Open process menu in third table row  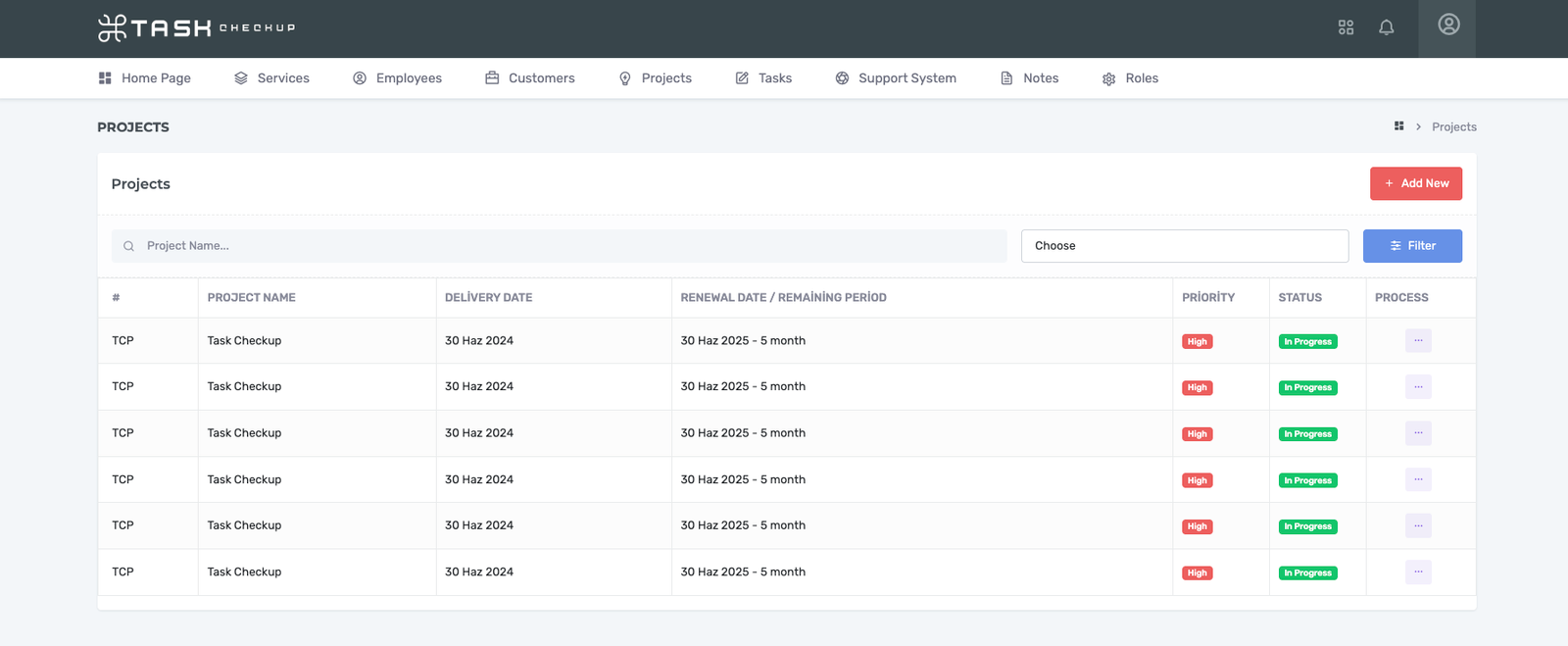coord(1418,432)
